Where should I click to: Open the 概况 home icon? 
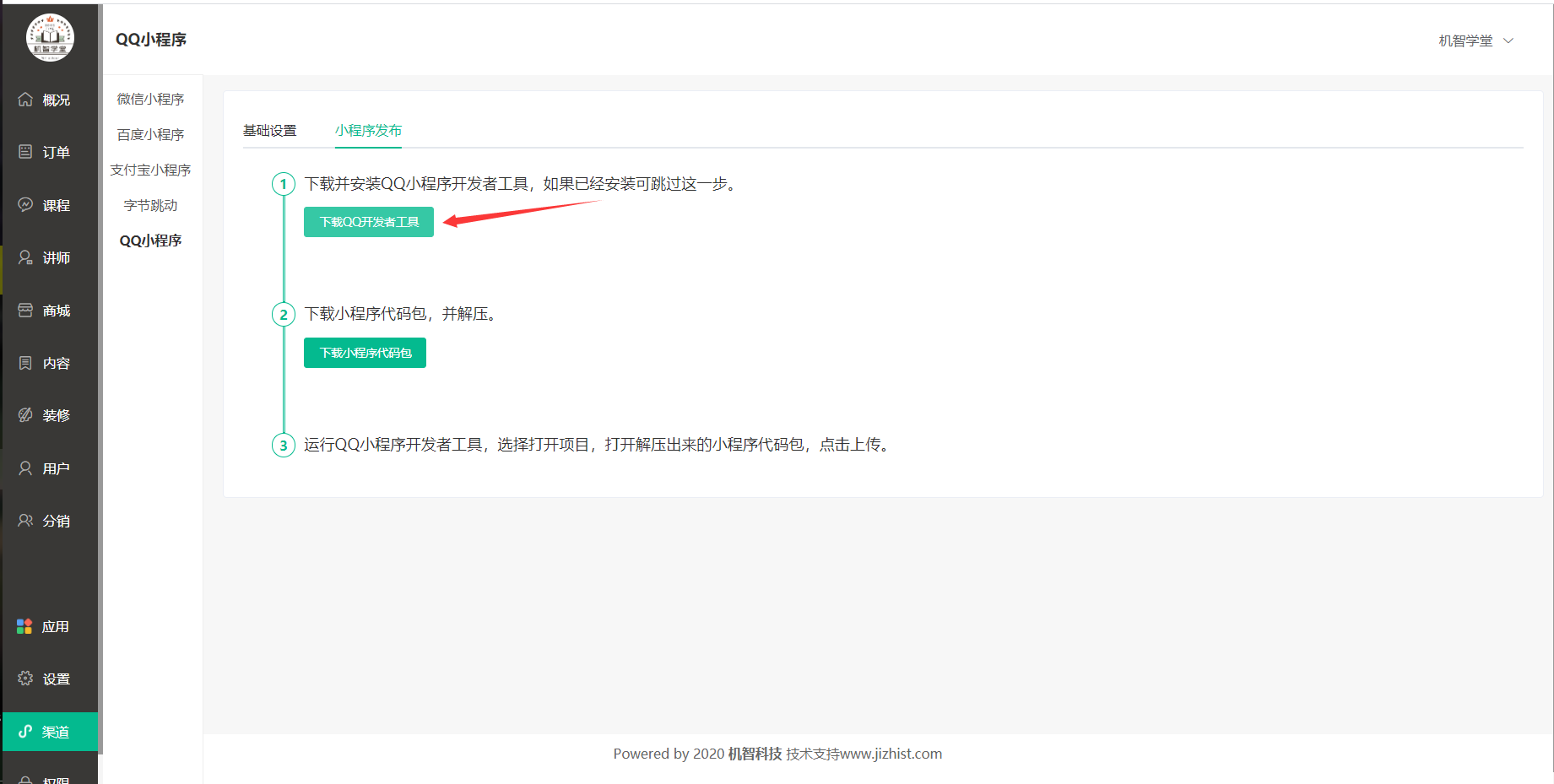click(25, 100)
